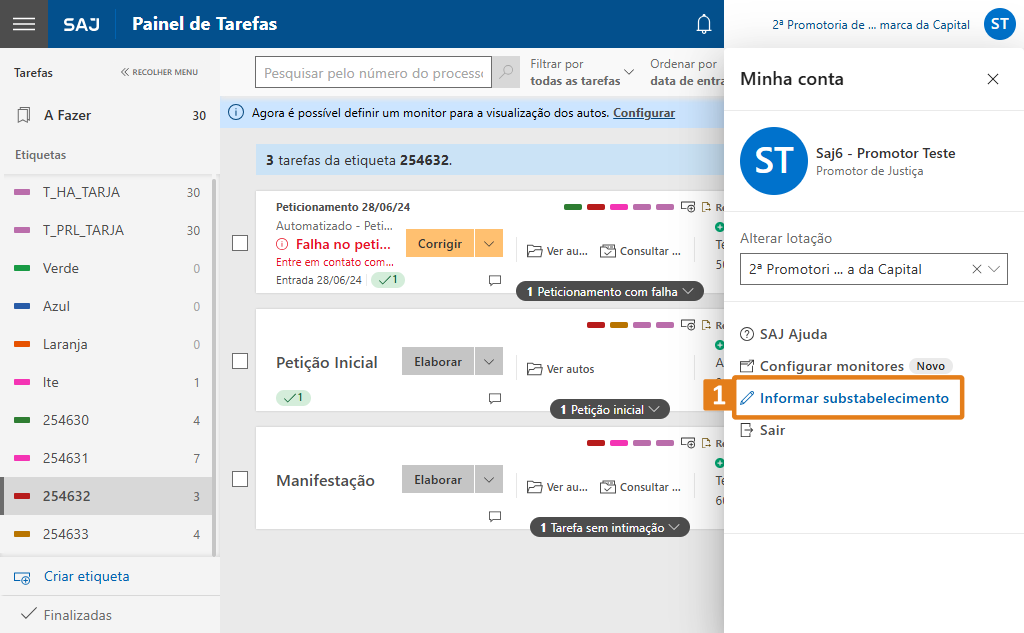The width and height of the screenshot is (1024, 633).
Task: Click the Criar etiqueta icon
Action: pyautogui.click(x=22, y=577)
